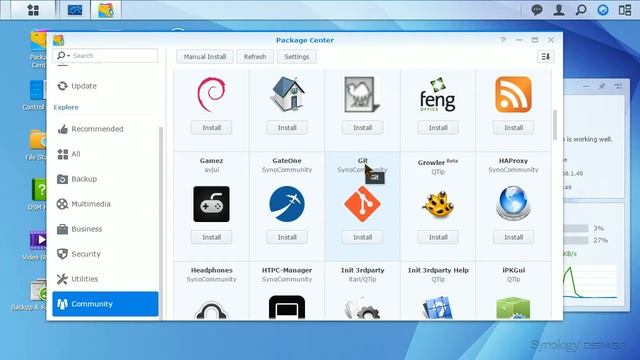640x360 pixels.
Task: Open Package Center Settings
Action: tap(297, 57)
